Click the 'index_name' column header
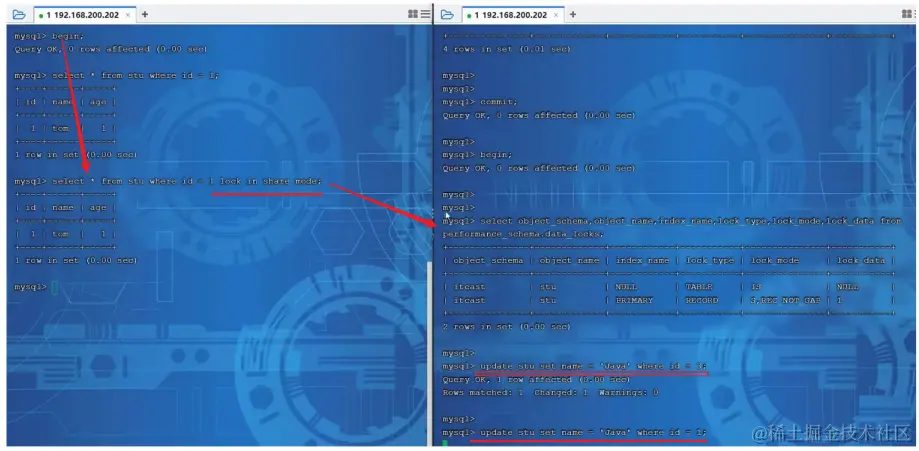Screen dimensions: 919x451 (x=642, y=260)
